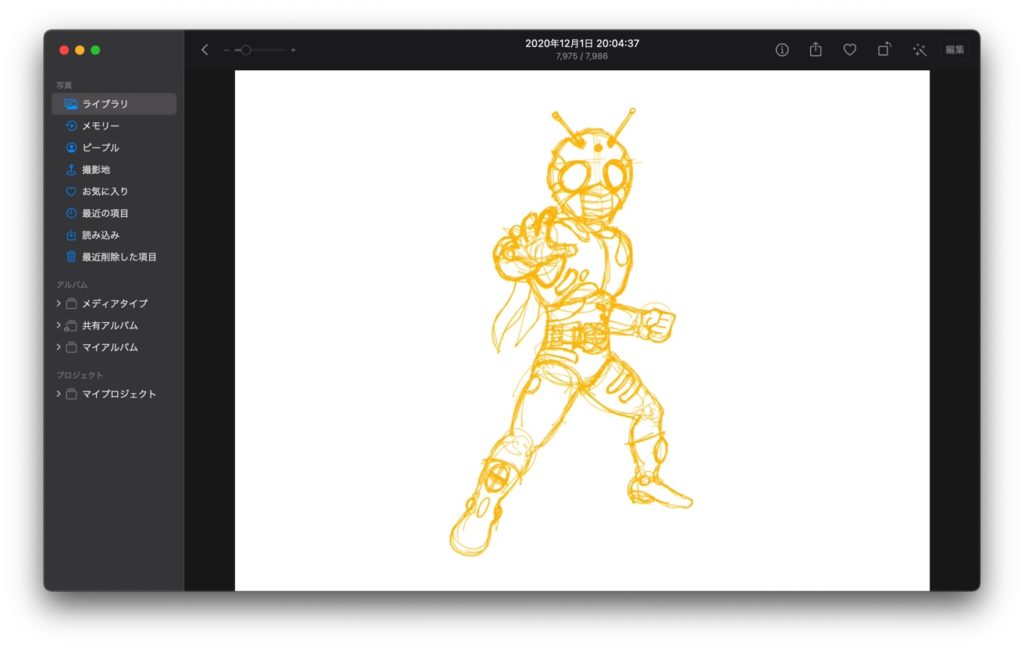Screen dimensions: 1024x649
Task: Click the zoom in plus icon
Action: coord(293,50)
